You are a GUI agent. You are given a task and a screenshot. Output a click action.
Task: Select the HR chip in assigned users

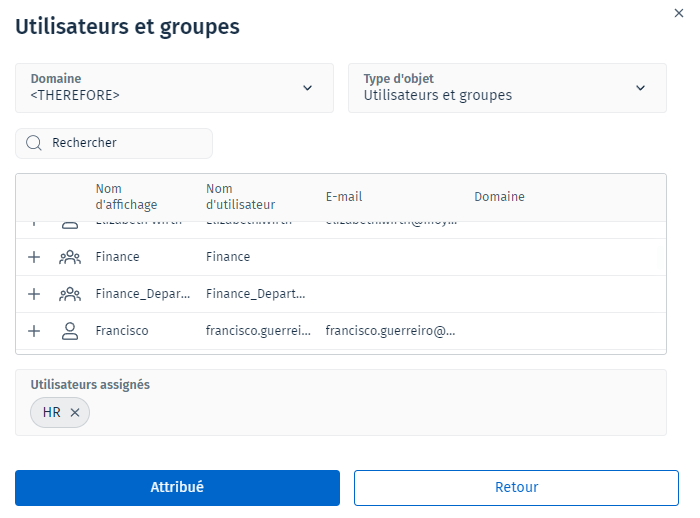pyautogui.click(x=51, y=412)
